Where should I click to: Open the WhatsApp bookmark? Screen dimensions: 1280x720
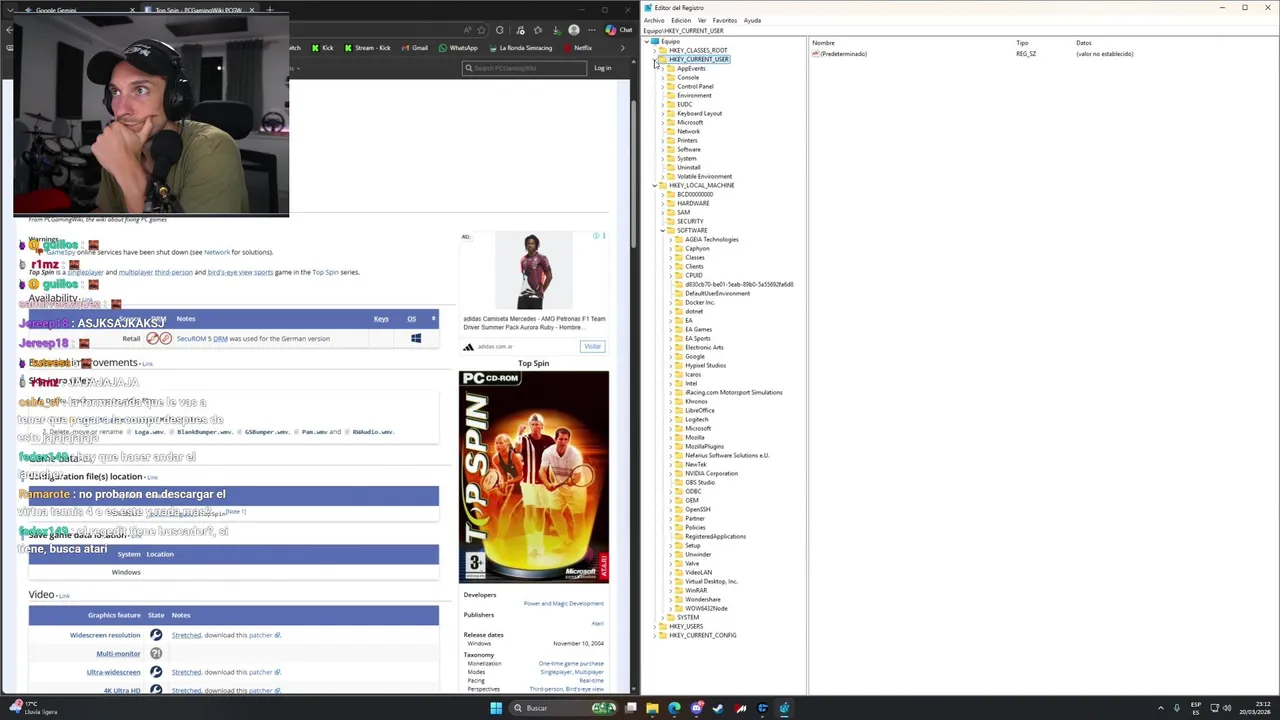coord(458,48)
